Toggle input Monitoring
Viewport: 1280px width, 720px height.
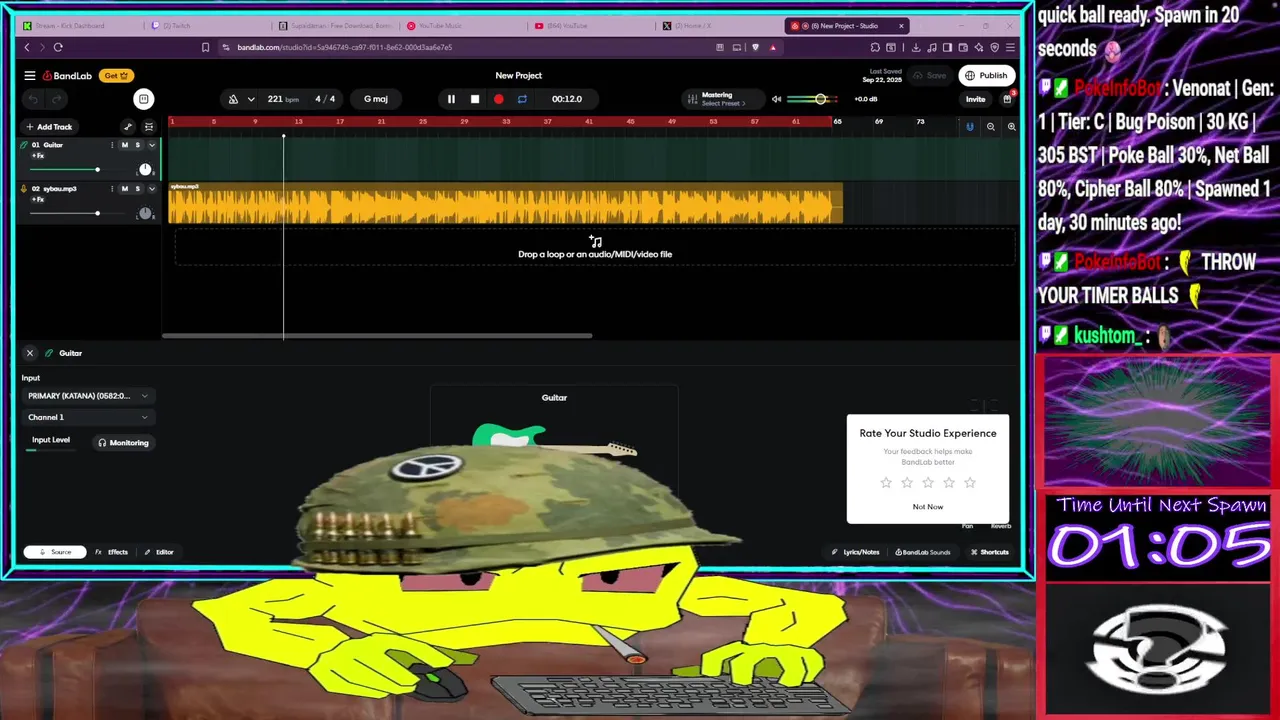(x=123, y=443)
